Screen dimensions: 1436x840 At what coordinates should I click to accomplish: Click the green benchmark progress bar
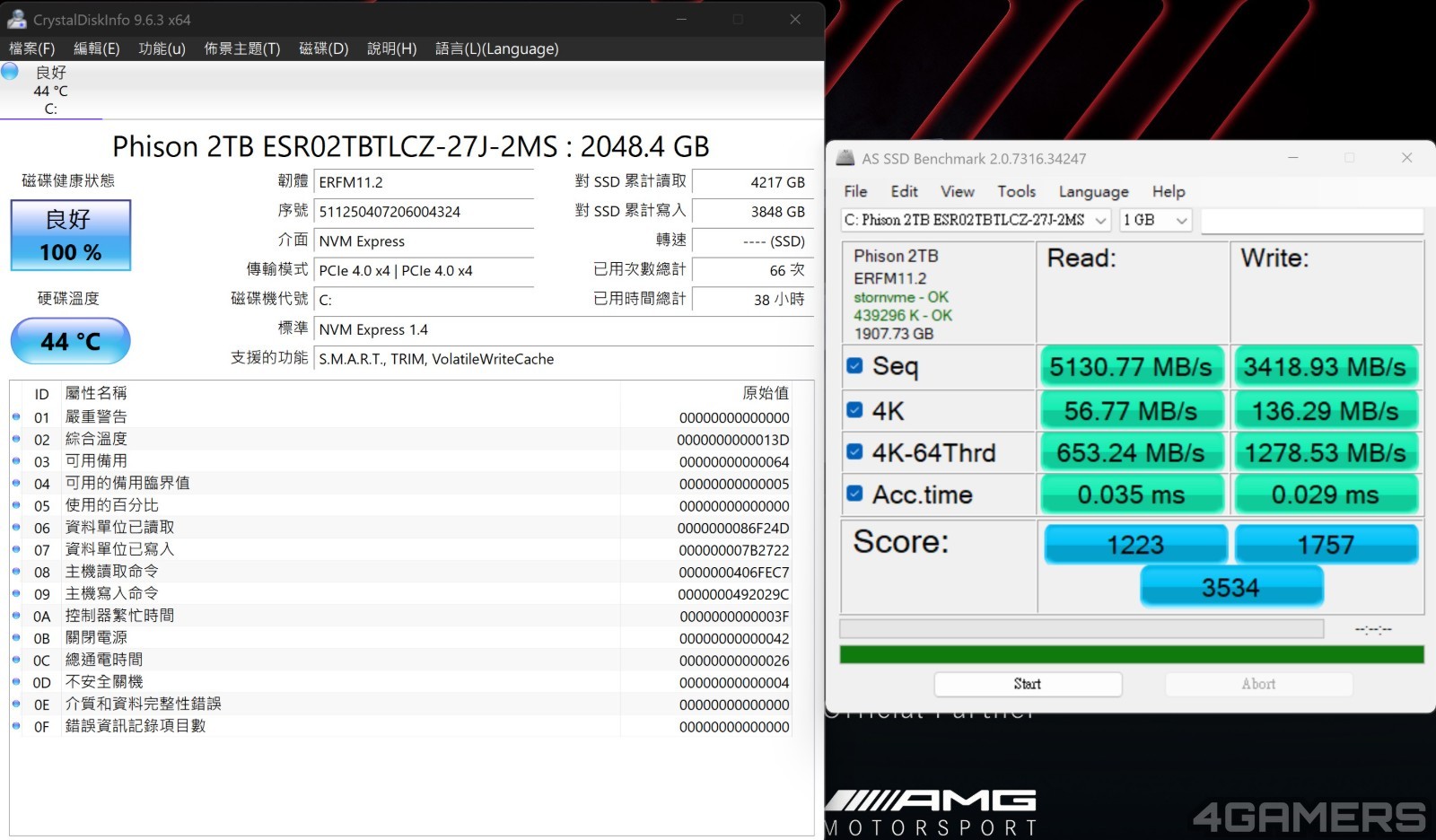point(1131,654)
